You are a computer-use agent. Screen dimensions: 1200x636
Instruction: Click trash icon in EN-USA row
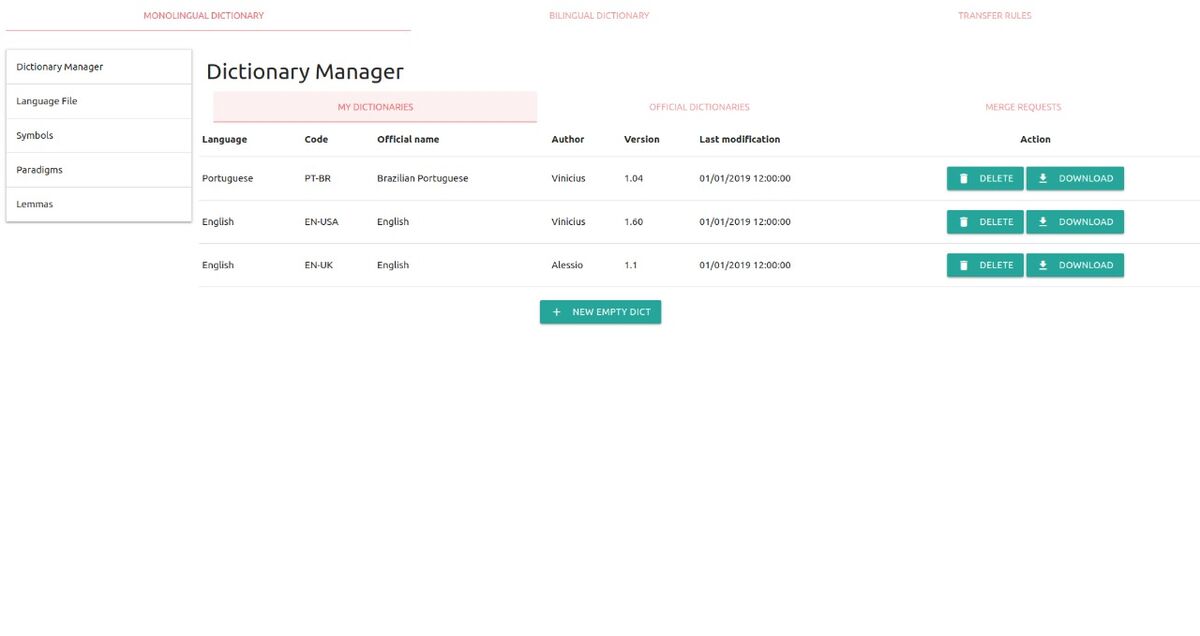click(x=964, y=222)
